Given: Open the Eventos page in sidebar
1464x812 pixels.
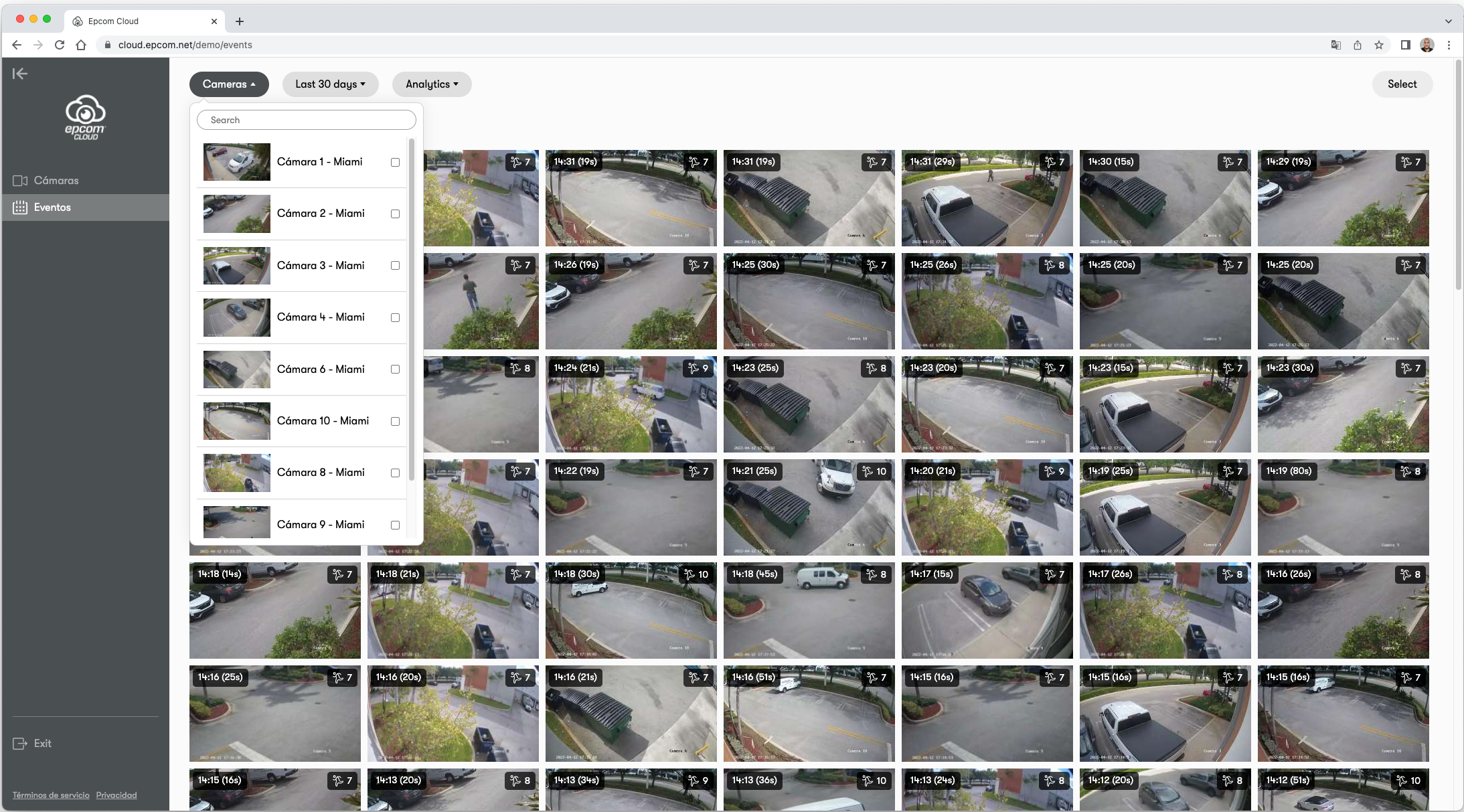Looking at the screenshot, I should click(85, 208).
